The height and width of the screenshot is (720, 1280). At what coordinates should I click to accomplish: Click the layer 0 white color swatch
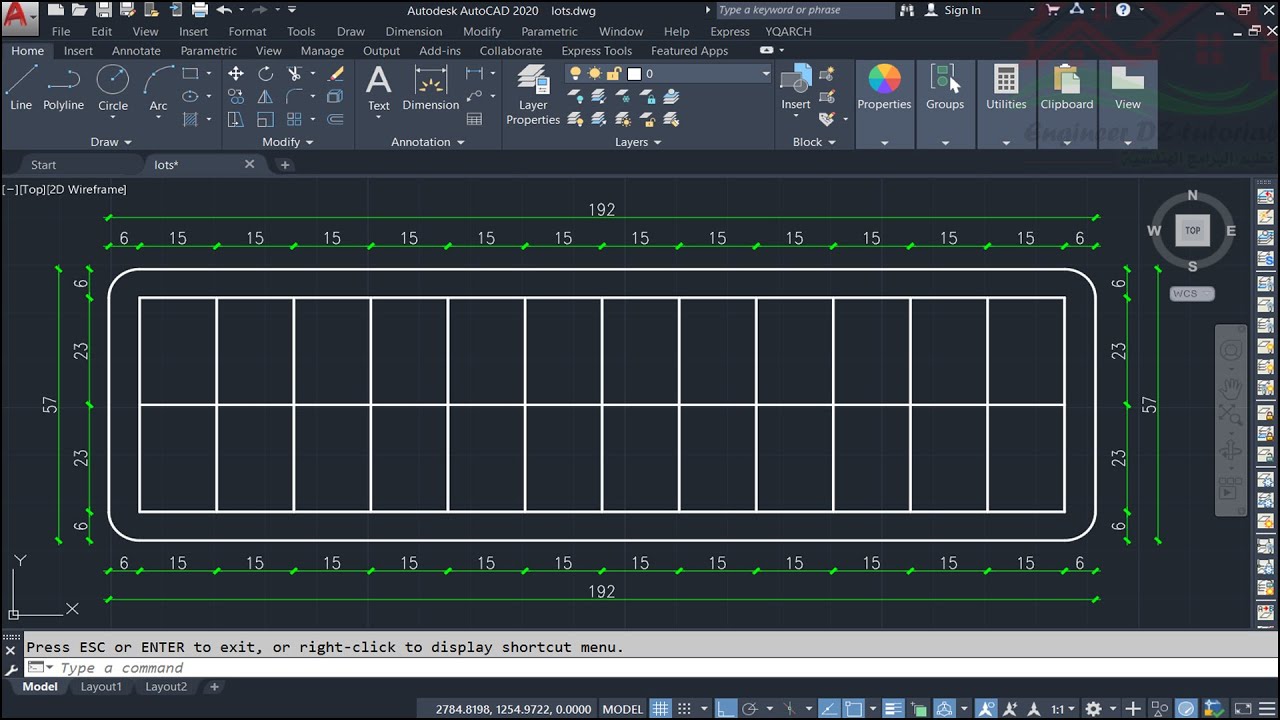[634, 74]
